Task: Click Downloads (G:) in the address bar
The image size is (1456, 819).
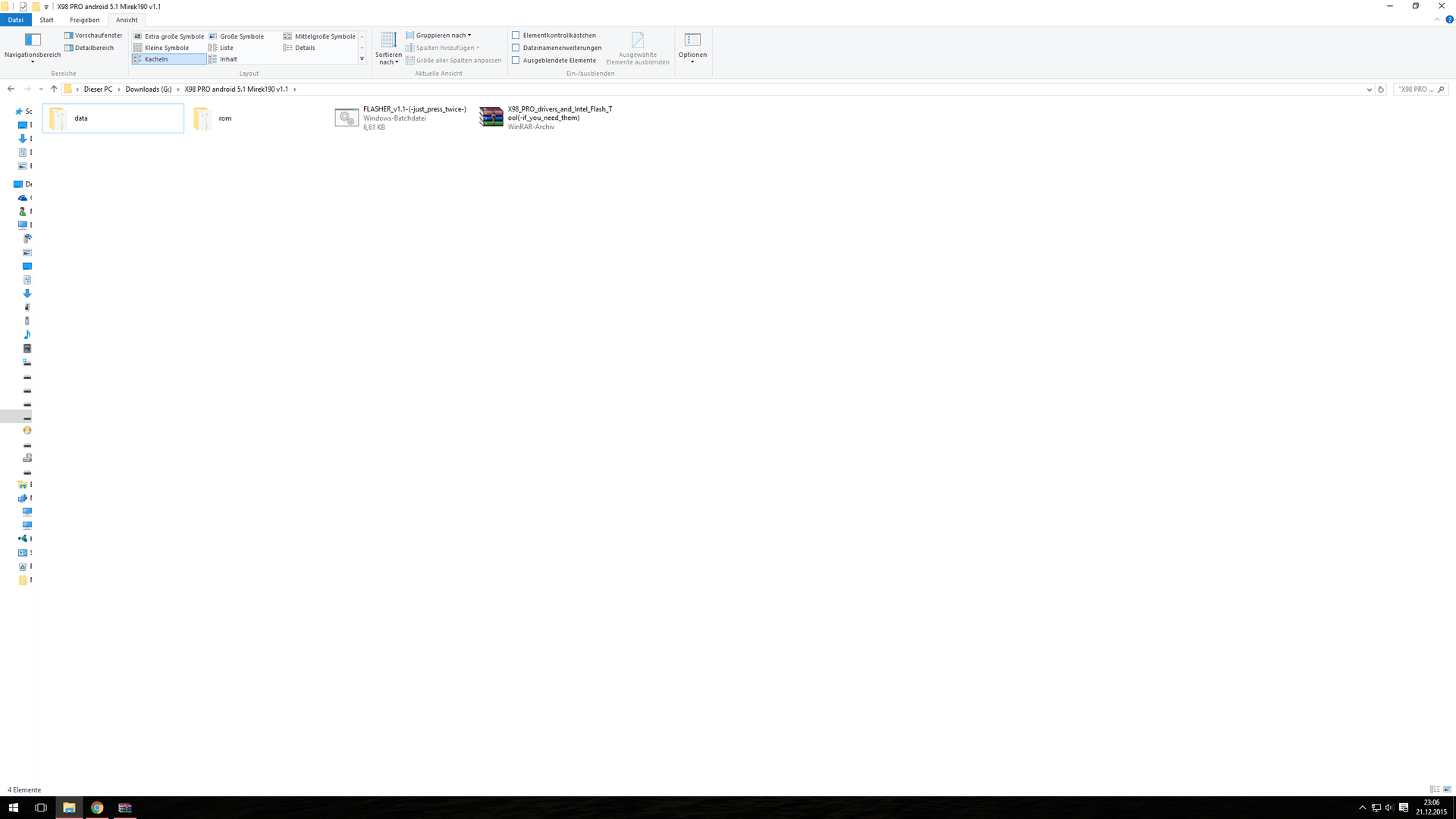Action: click(149, 89)
